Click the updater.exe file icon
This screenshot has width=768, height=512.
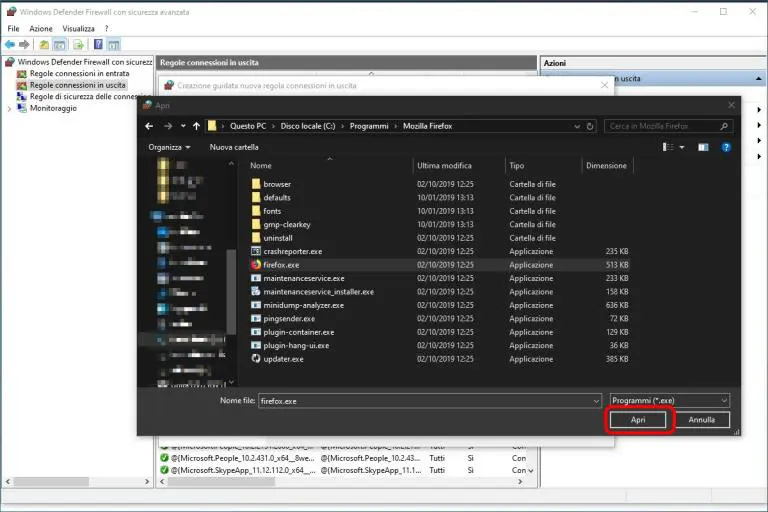[x=256, y=359]
